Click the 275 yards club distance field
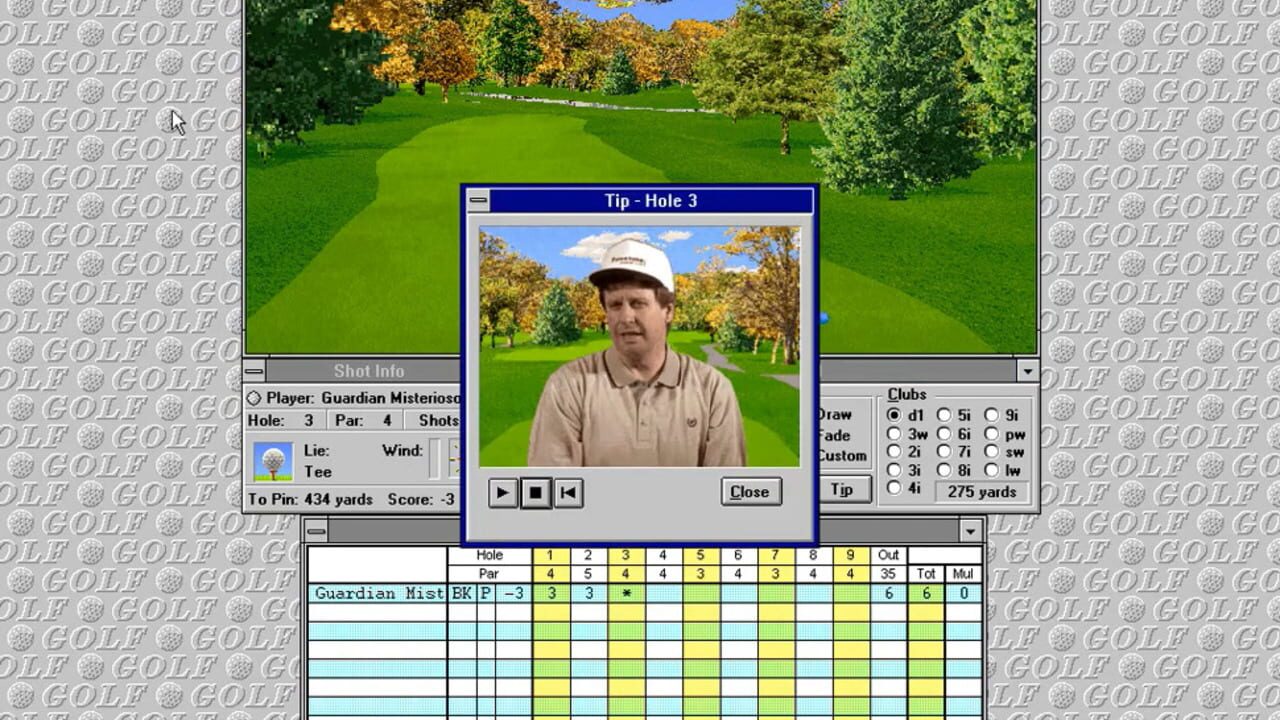1280x720 pixels. 982,491
